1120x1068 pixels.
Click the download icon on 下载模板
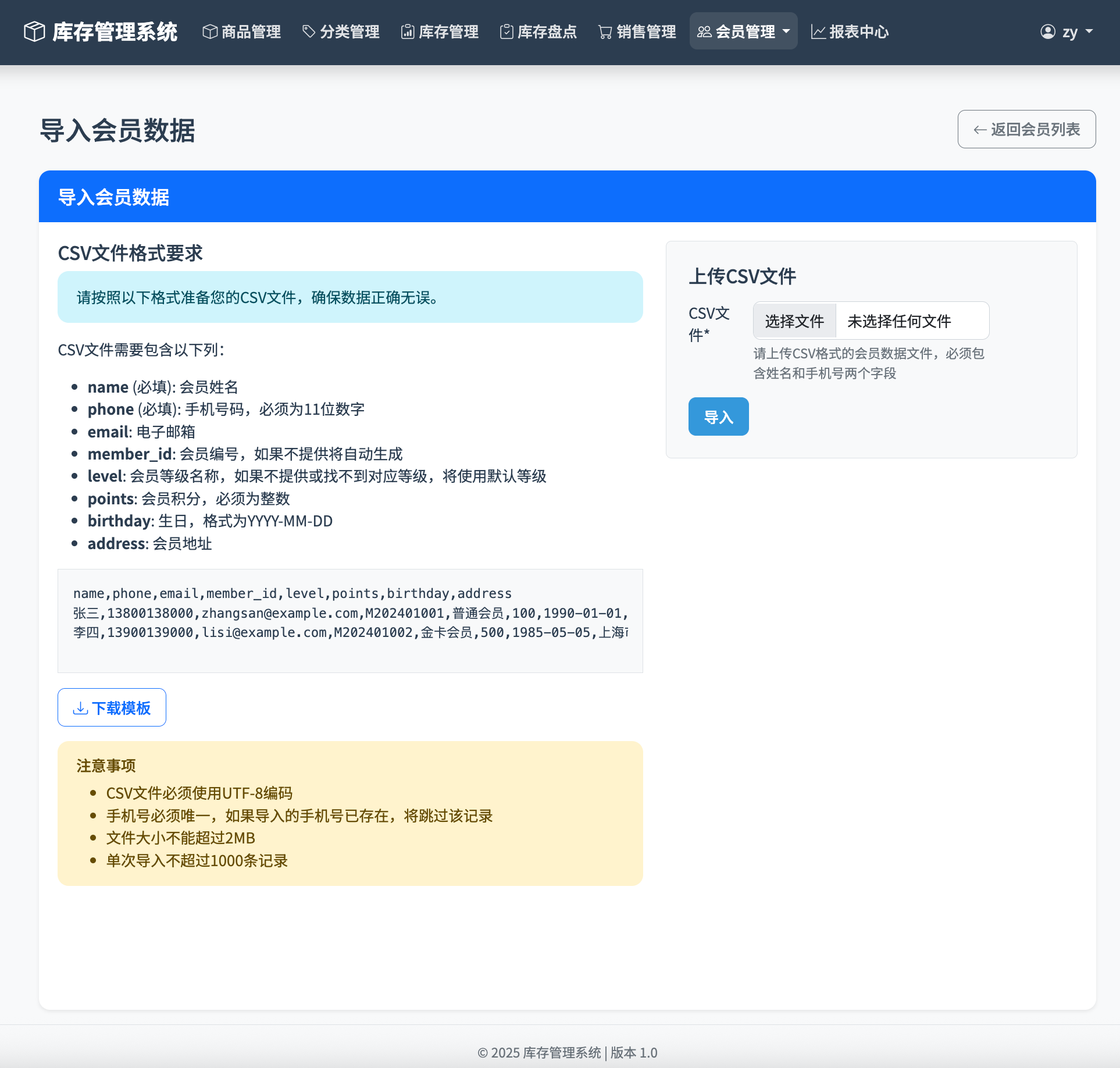[x=80, y=708]
